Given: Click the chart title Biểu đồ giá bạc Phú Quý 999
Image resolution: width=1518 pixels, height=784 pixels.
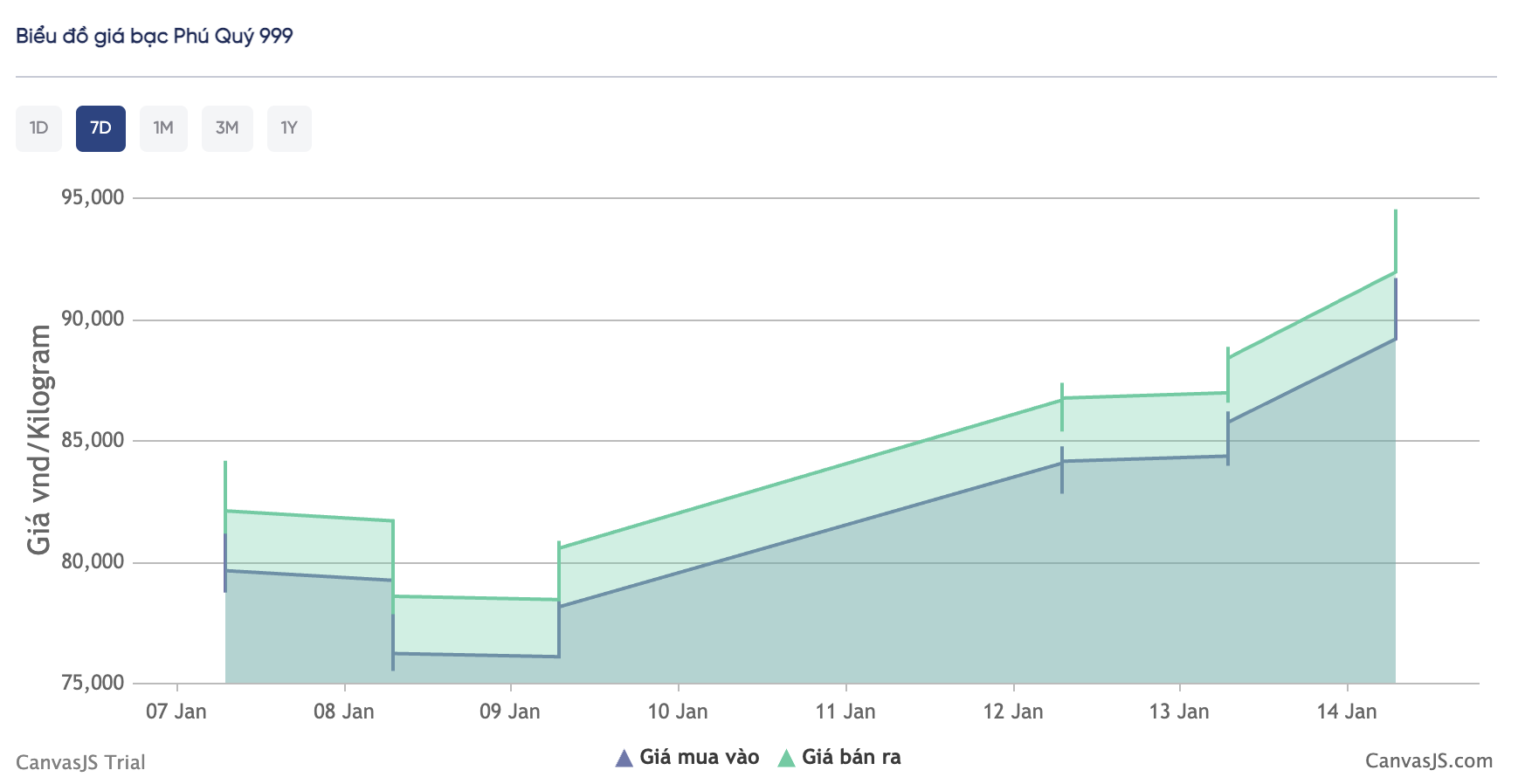Looking at the screenshot, I should pyautogui.click(x=155, y=36).
